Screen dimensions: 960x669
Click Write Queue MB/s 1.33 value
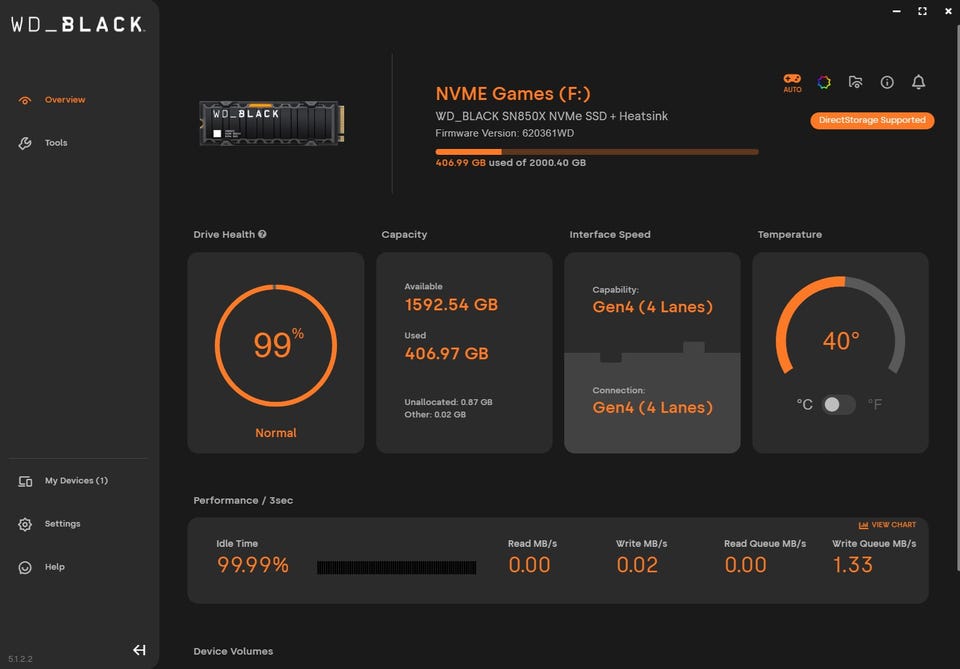852,565
